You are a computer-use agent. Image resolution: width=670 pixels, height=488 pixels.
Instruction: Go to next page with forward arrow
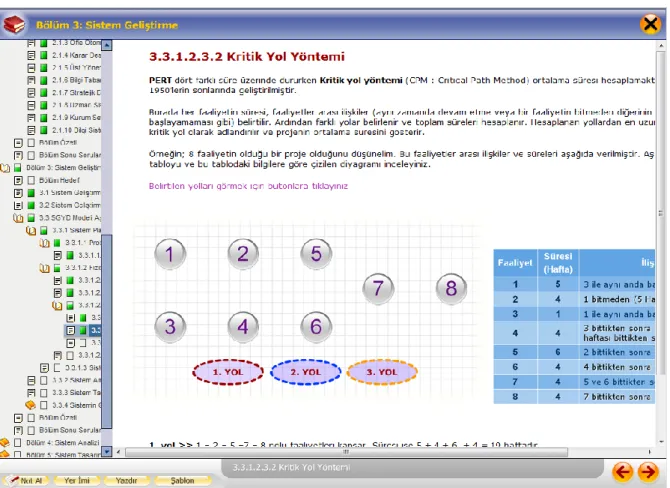coord(648,472)
